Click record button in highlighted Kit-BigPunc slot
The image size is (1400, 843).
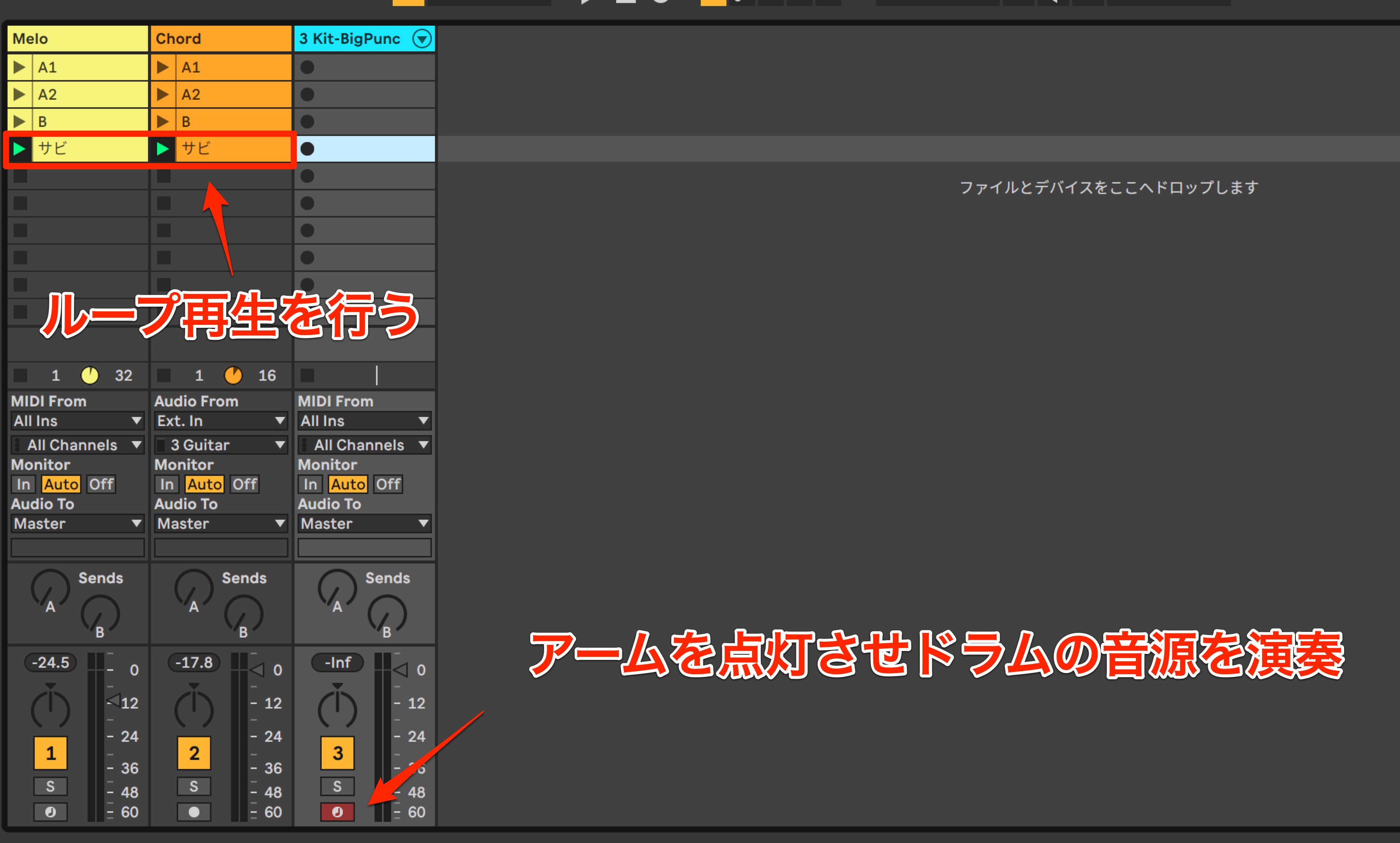click(307, 149)
